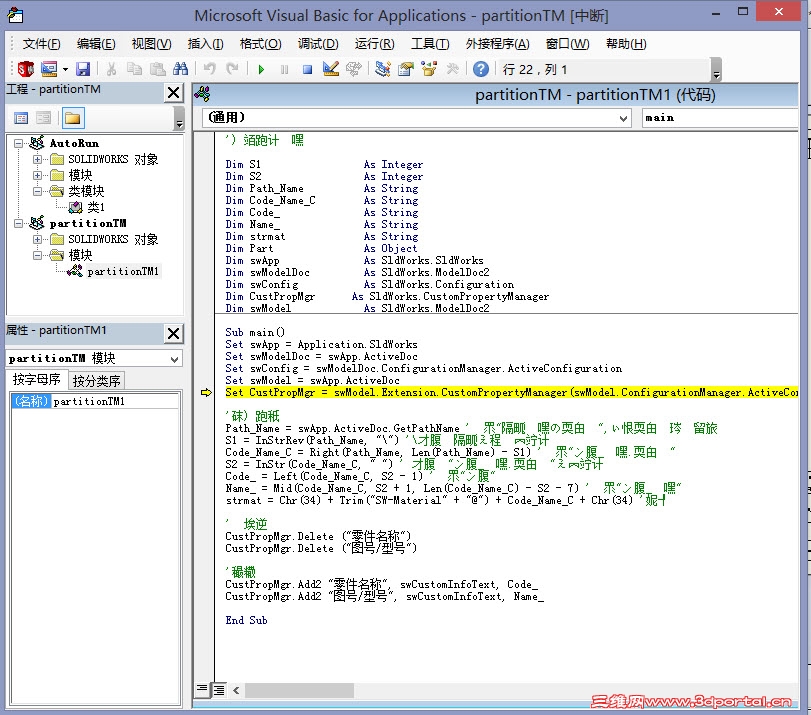Run the macro with the green play icon
This screenshot has width=811, height=715.
[x=261, y=69]
